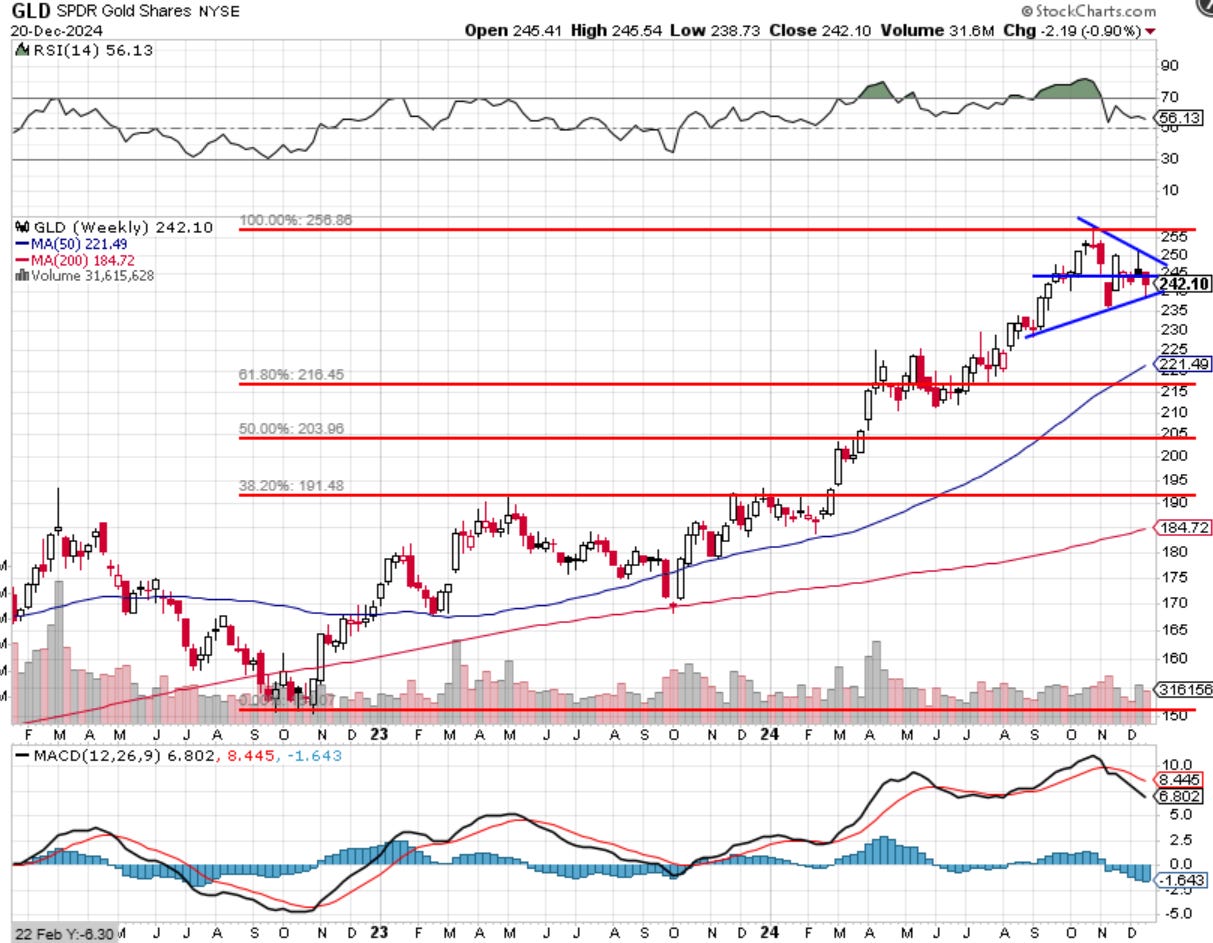
Task: Click the 316156 volume tag on right axis
Action: tap(1182, 689)
